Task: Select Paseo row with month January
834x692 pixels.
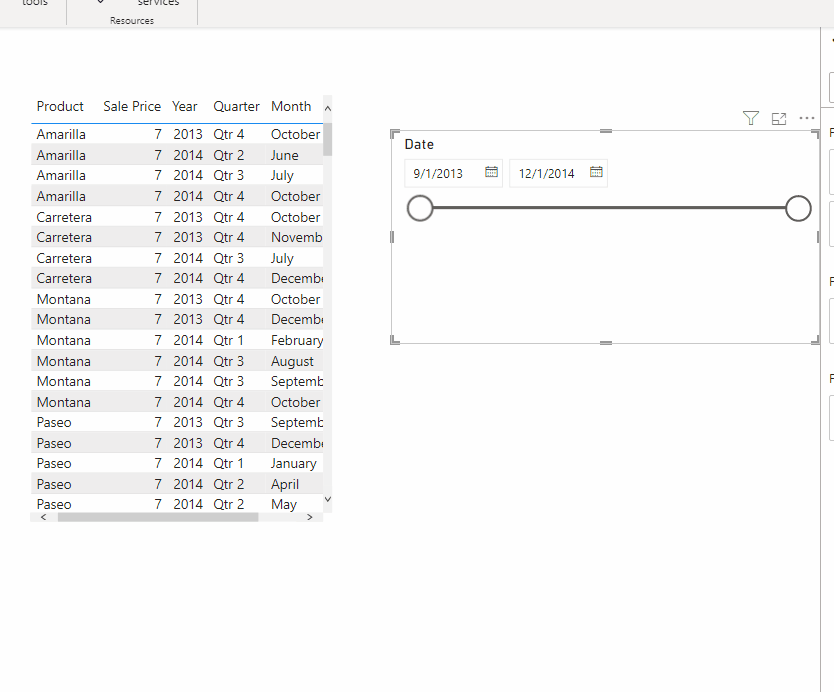Action: (177, 463)
